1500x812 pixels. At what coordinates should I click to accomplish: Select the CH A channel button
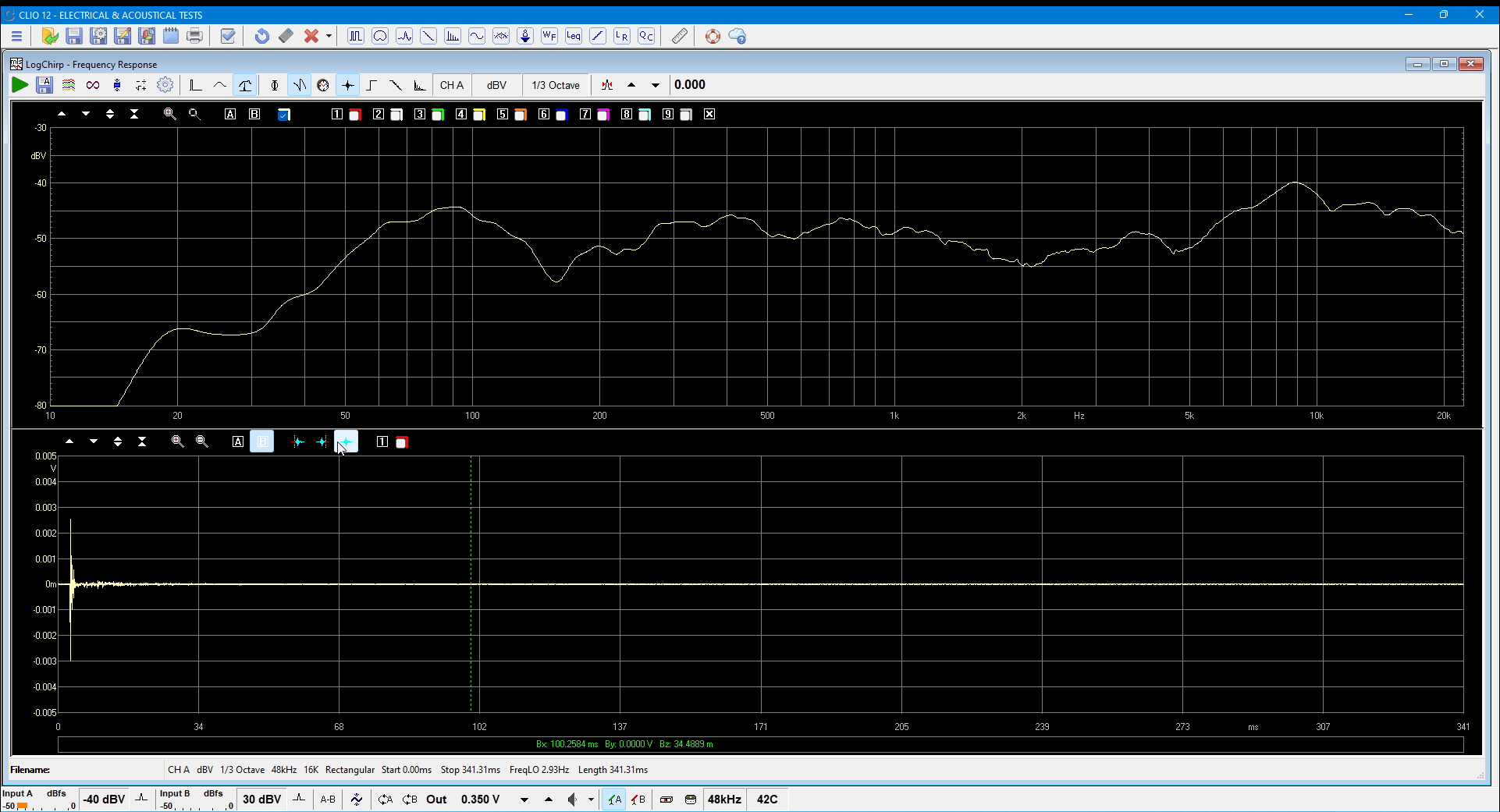(452, 85)
